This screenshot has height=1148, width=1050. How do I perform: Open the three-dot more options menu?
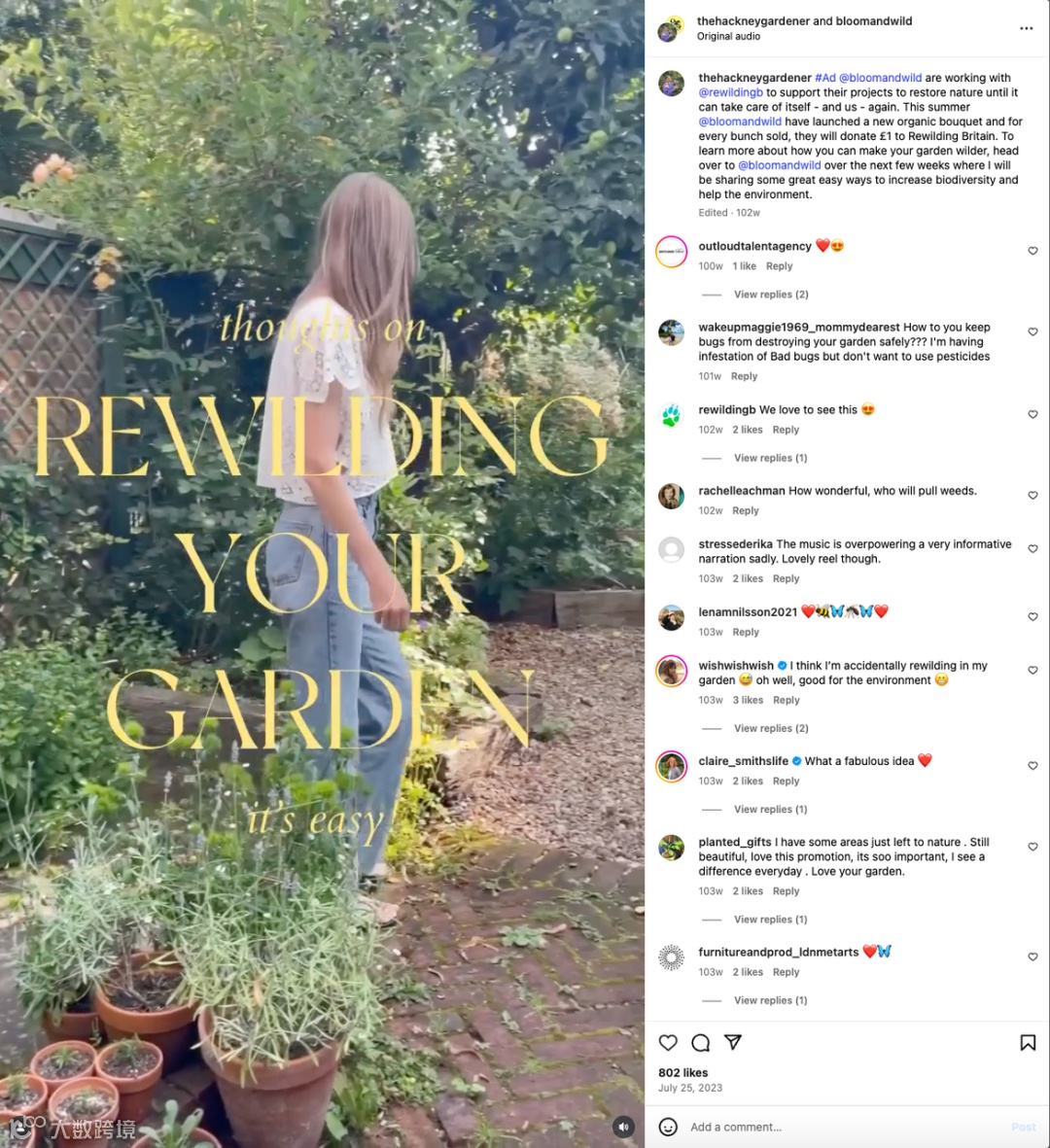pyautogui.click(x=1026, y=28)
